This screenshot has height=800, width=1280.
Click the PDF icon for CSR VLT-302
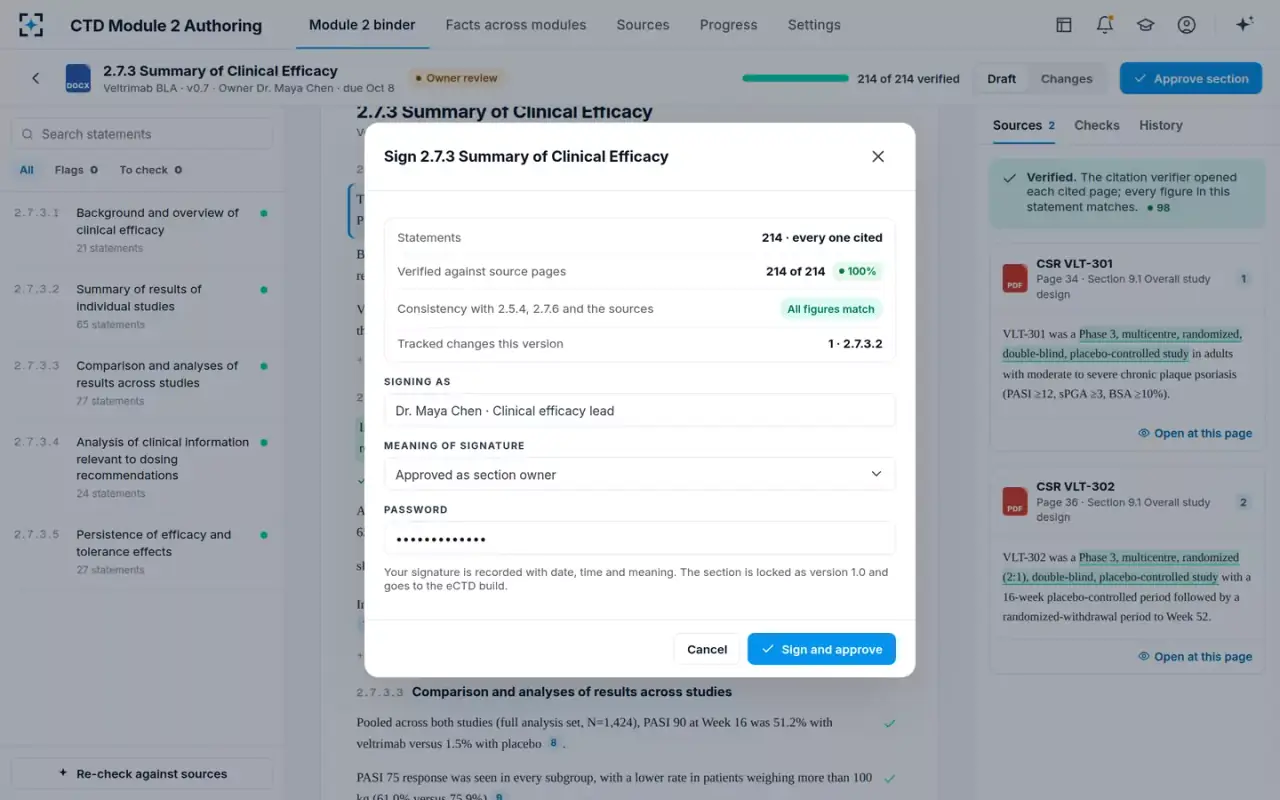tap(1015, 501)
